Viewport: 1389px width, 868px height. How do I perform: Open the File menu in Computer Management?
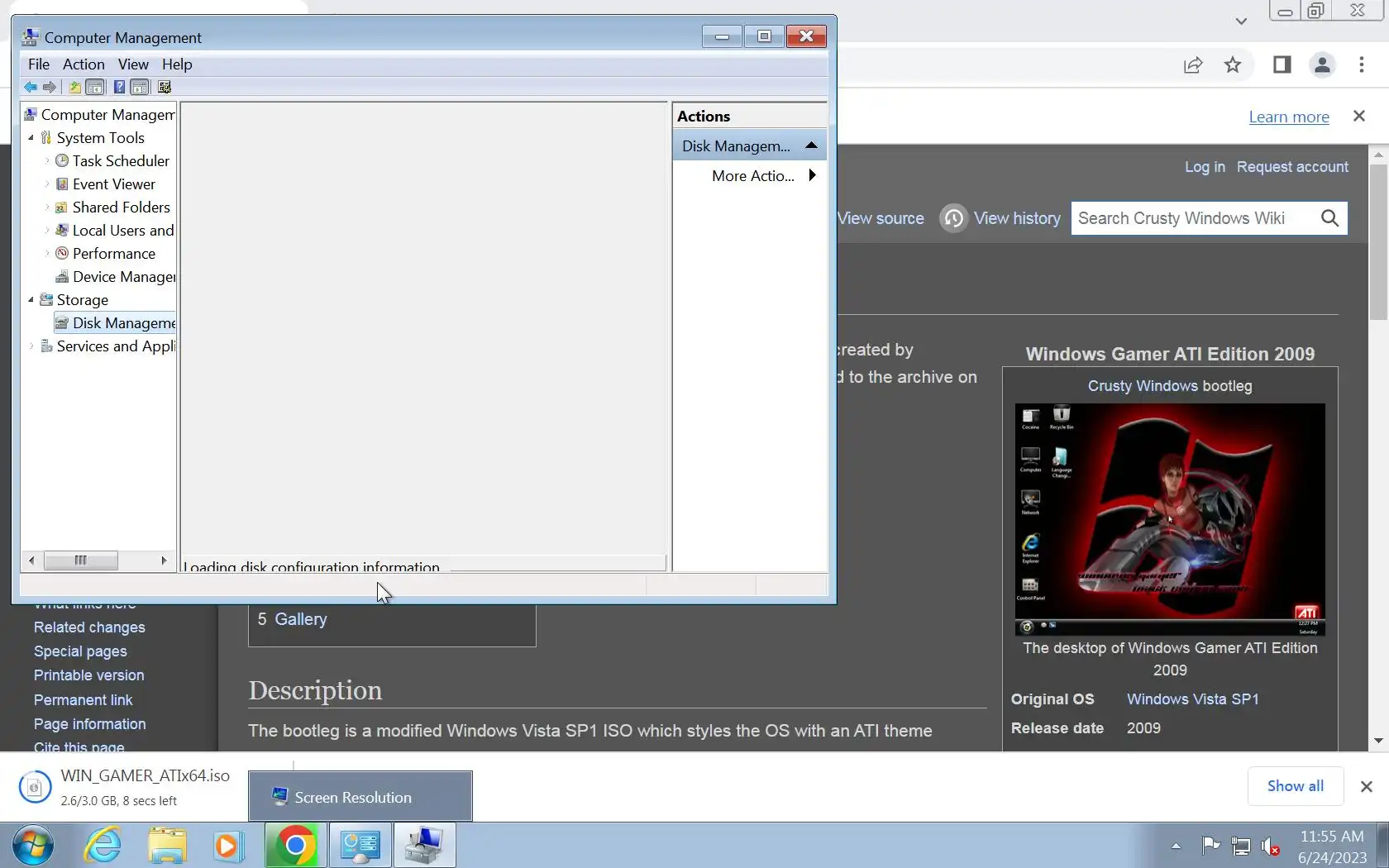39,64
